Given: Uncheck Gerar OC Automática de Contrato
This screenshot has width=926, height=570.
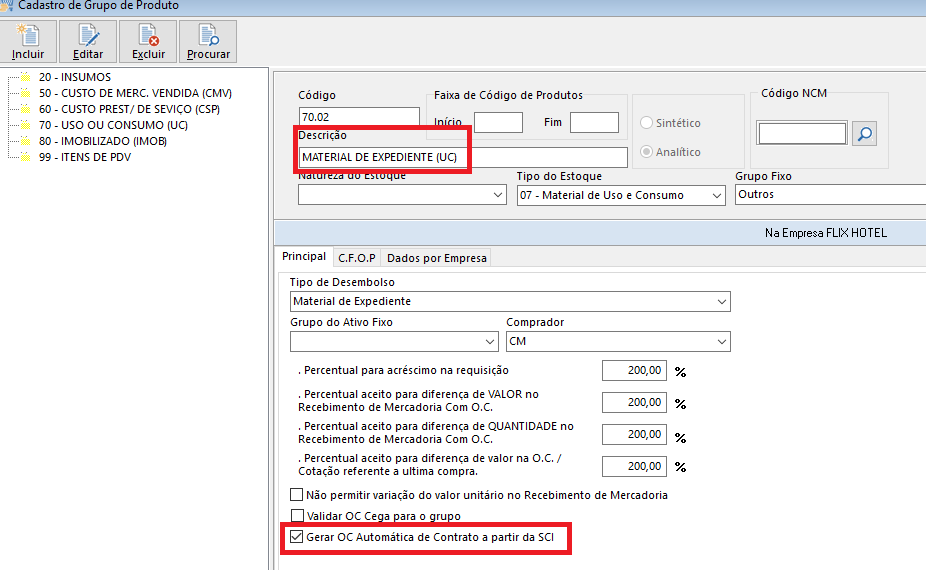Looking at the screenshot, I should pyautogui.click(x=296, y=537).
